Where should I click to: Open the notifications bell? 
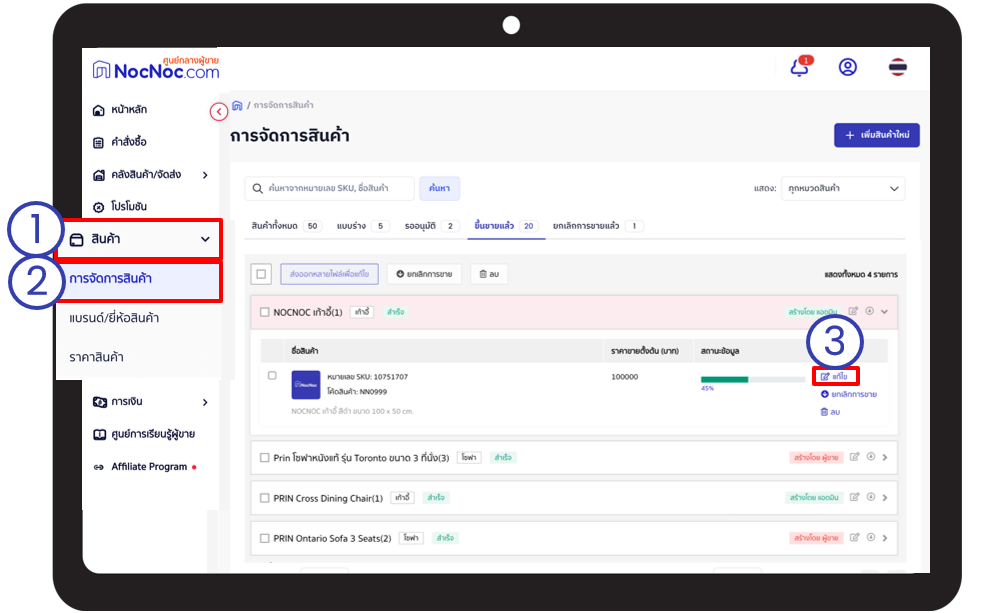click(800, 67)
